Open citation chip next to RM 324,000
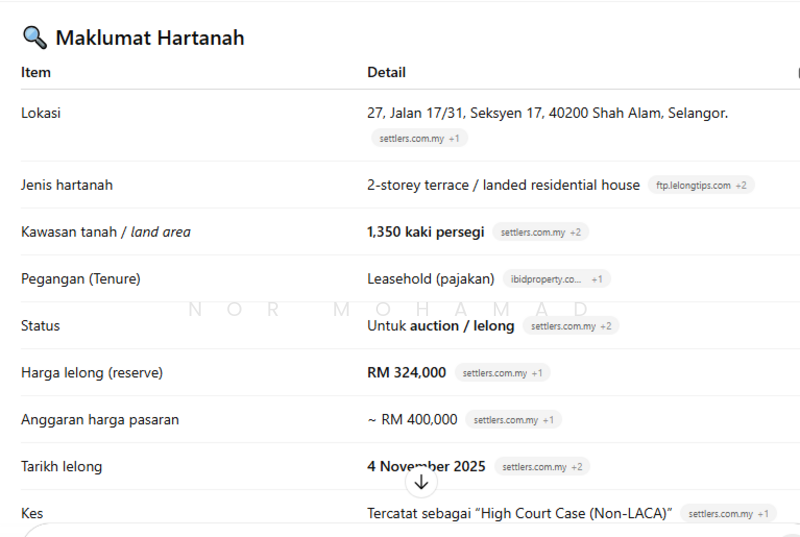Screen dimensions: 800x537 [x=502, y=373]
